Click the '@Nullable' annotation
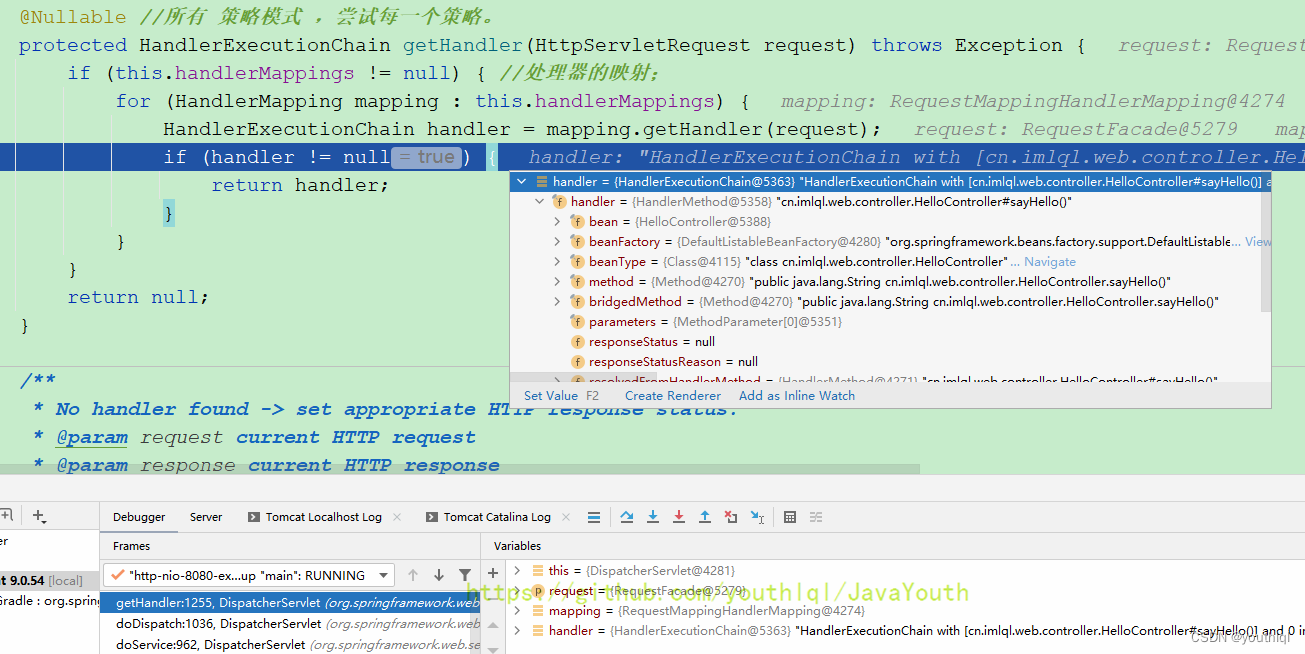The image size is (1305, 654). pyautogui.click(x=73, y=17)
